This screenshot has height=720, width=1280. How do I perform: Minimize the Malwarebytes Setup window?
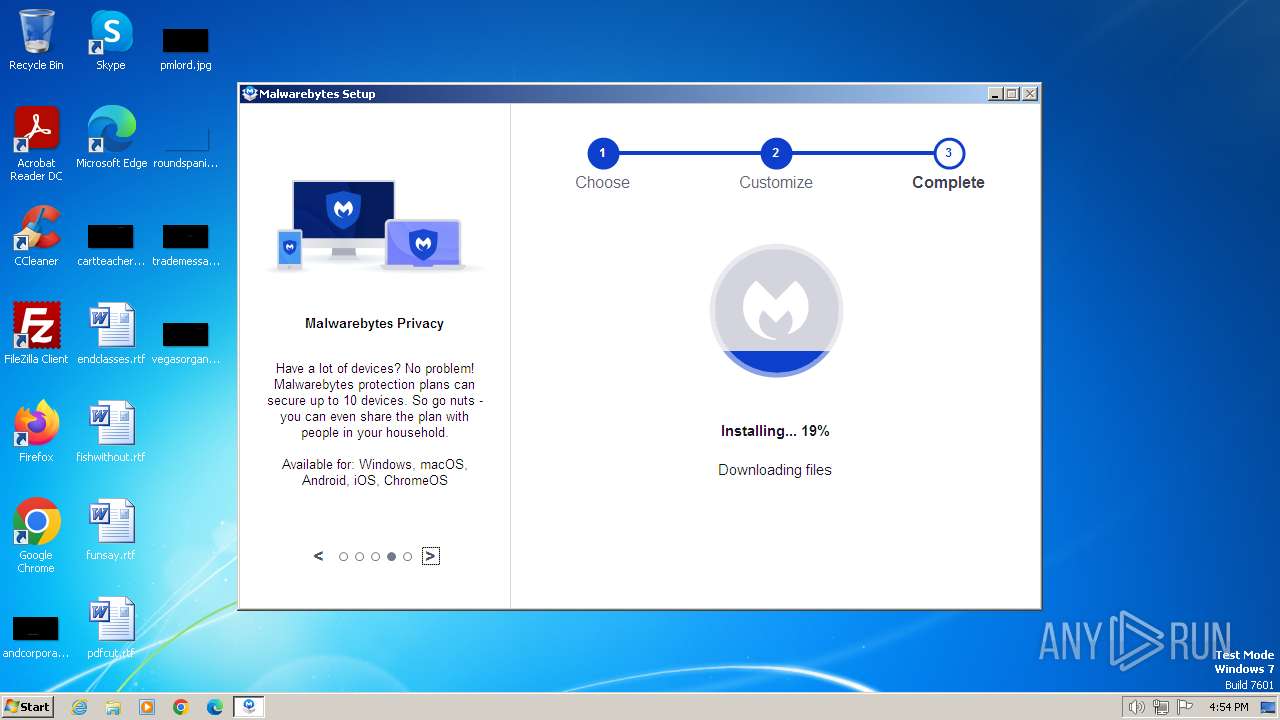pos(995,94)
